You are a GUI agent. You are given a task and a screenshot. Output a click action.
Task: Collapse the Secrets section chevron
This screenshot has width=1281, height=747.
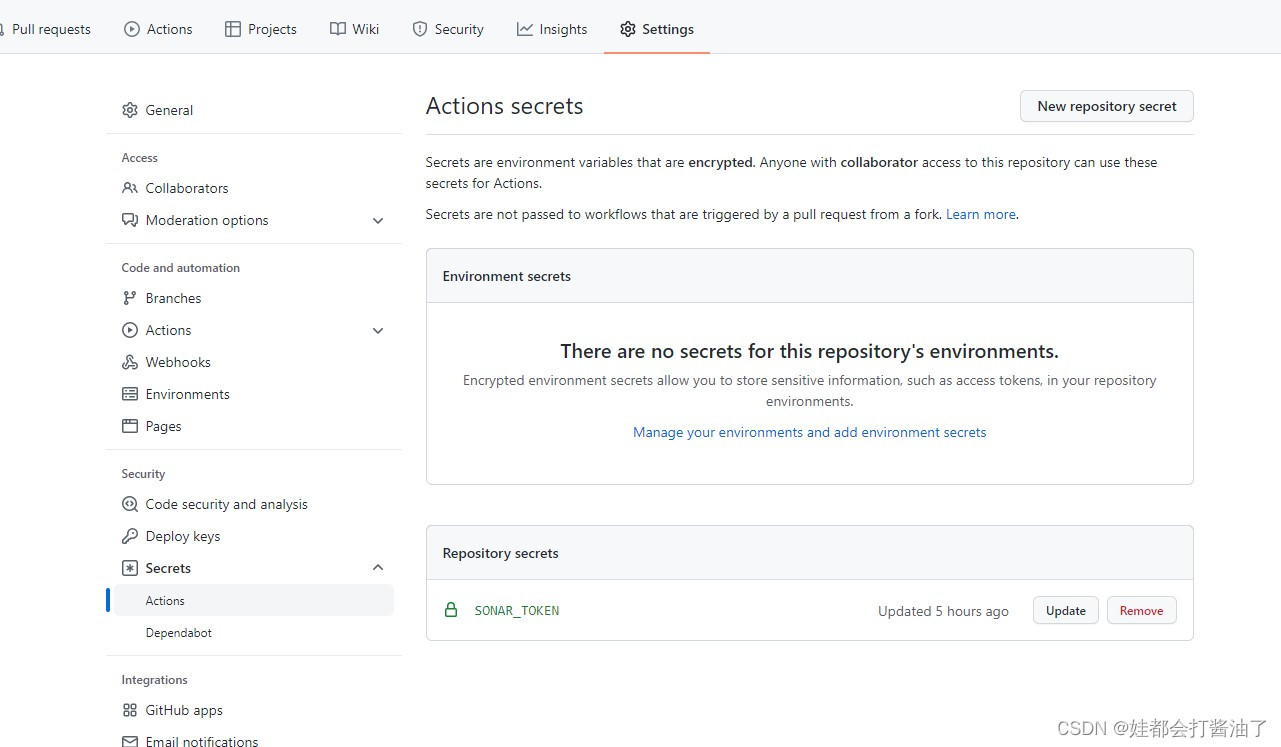[x=378, y=568]
